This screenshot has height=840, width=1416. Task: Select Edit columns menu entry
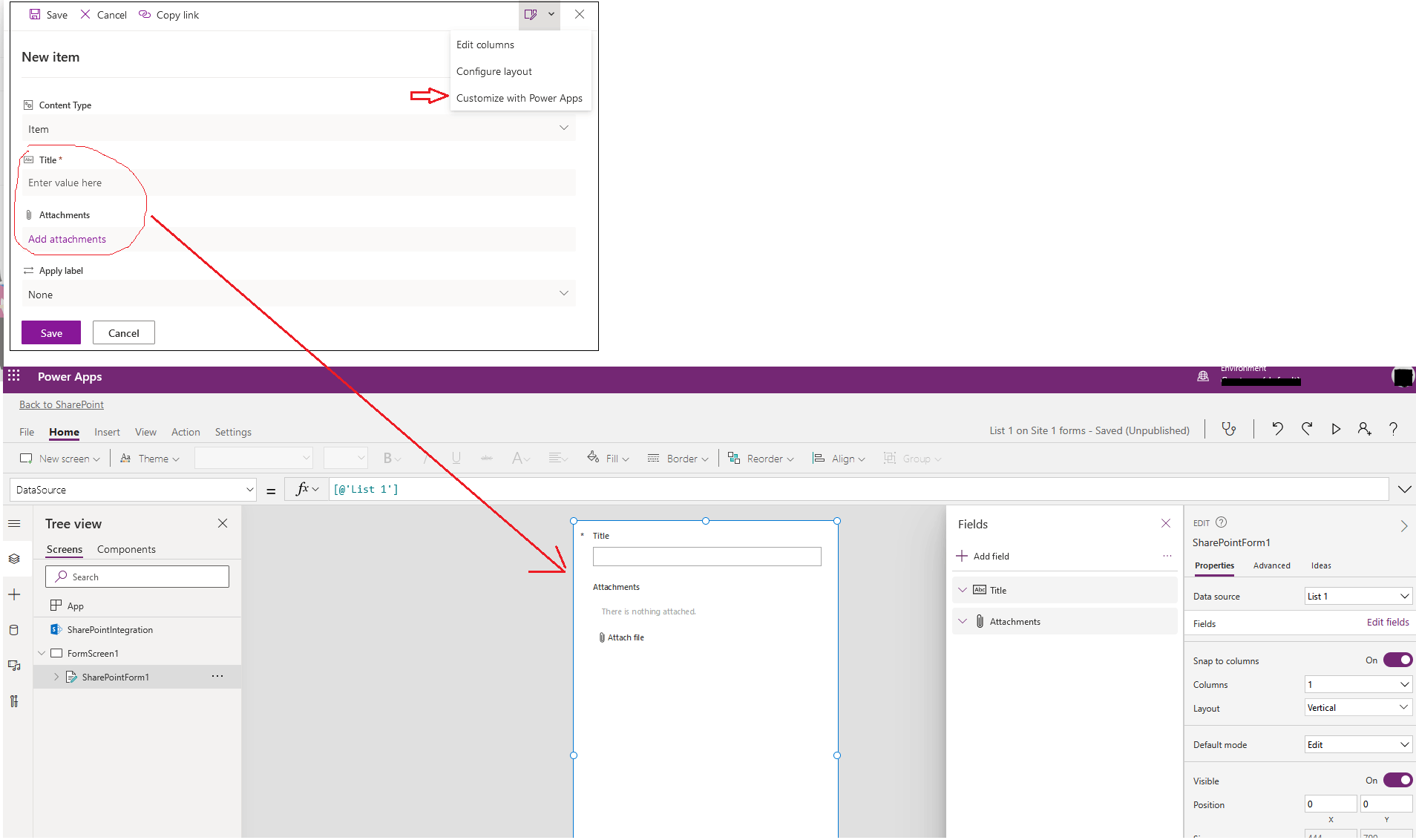pyautogui.click(x=485, y=45)
